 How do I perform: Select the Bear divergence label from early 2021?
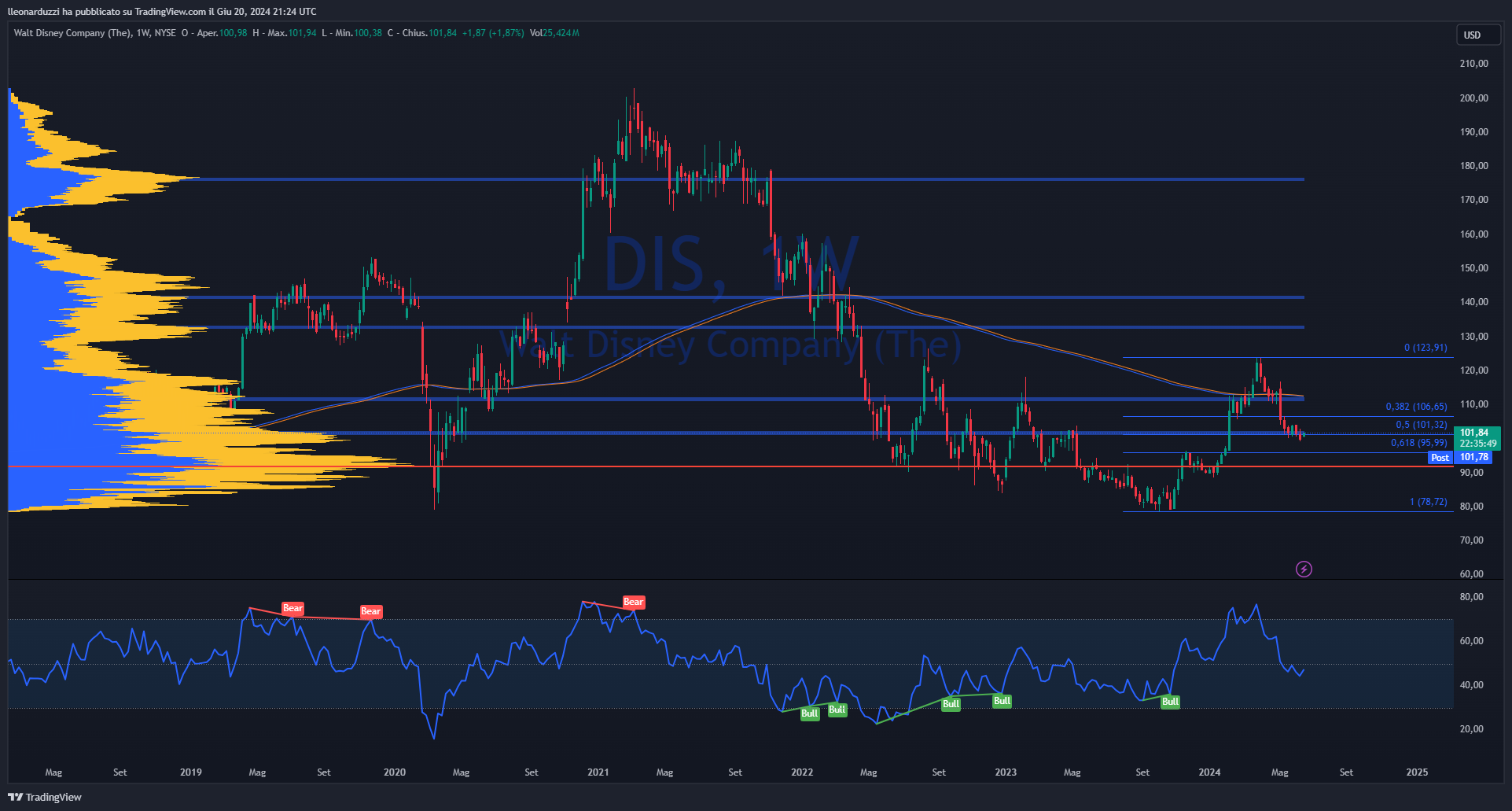[x=634, y=602]
